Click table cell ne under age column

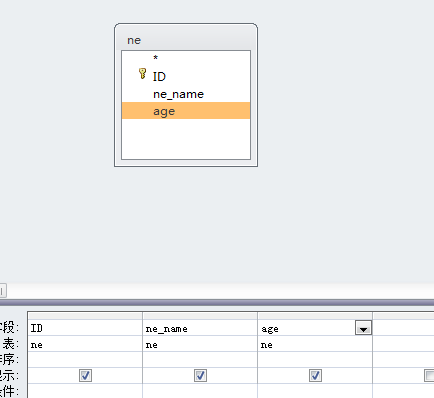[x=315, y=344]
